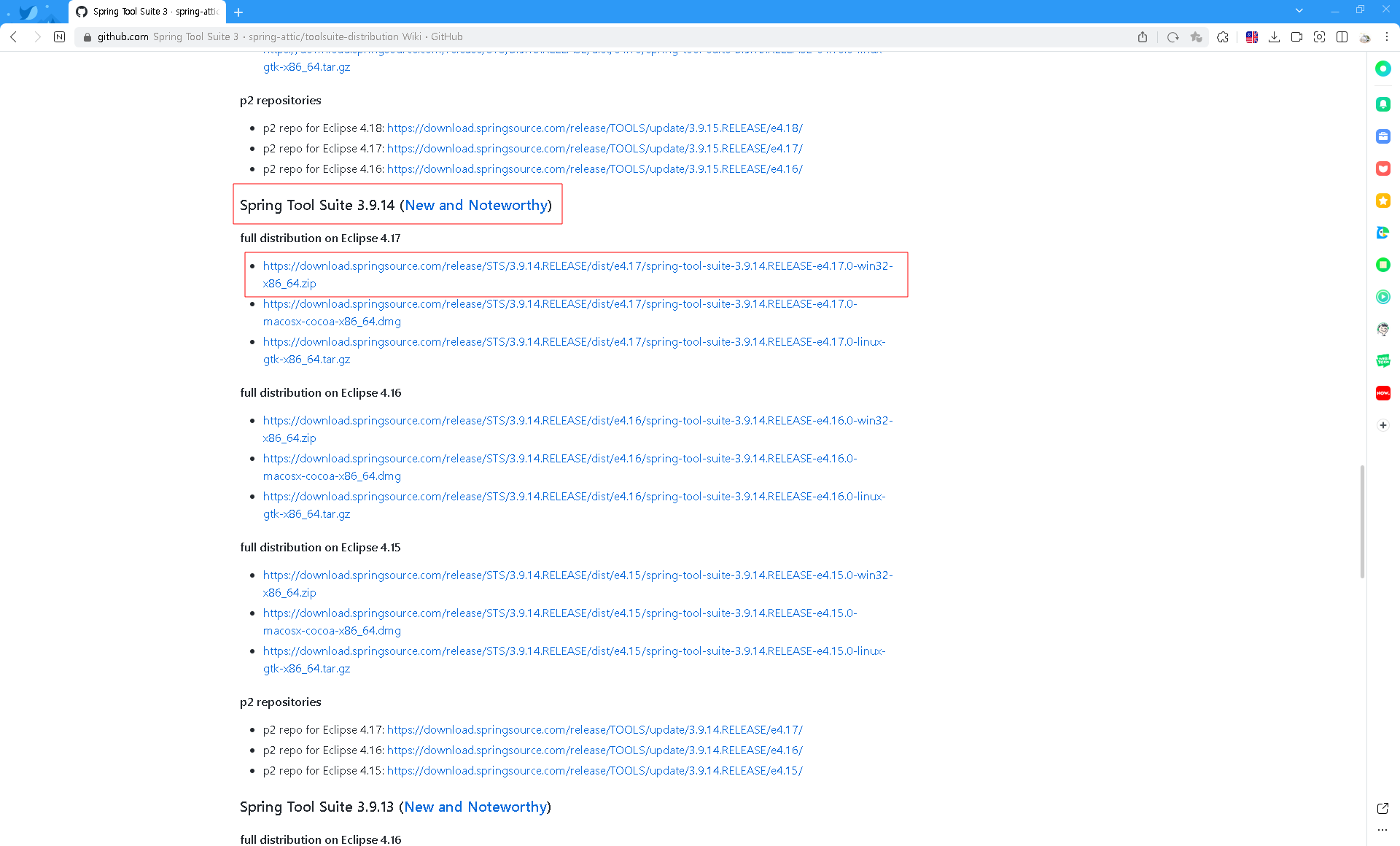Toggle the bookmark star for this page
Image resolution: width=1400 pixels, height=846 pixels.
click(x=1196, y=37)
